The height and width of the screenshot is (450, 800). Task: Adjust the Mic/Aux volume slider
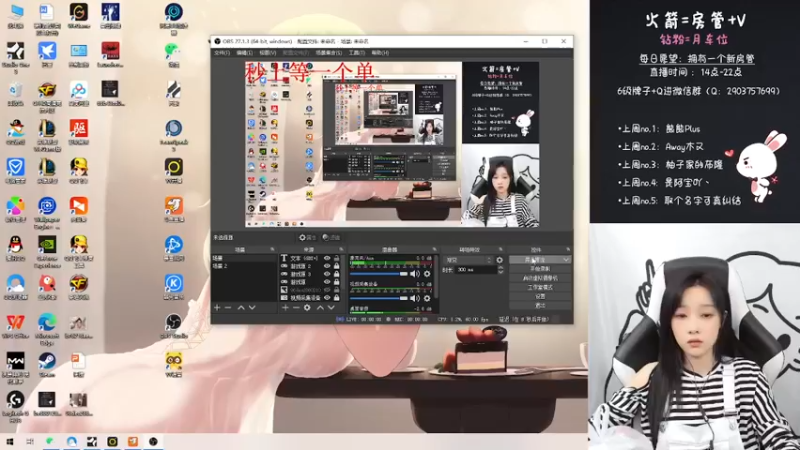[x=379, y=274]
